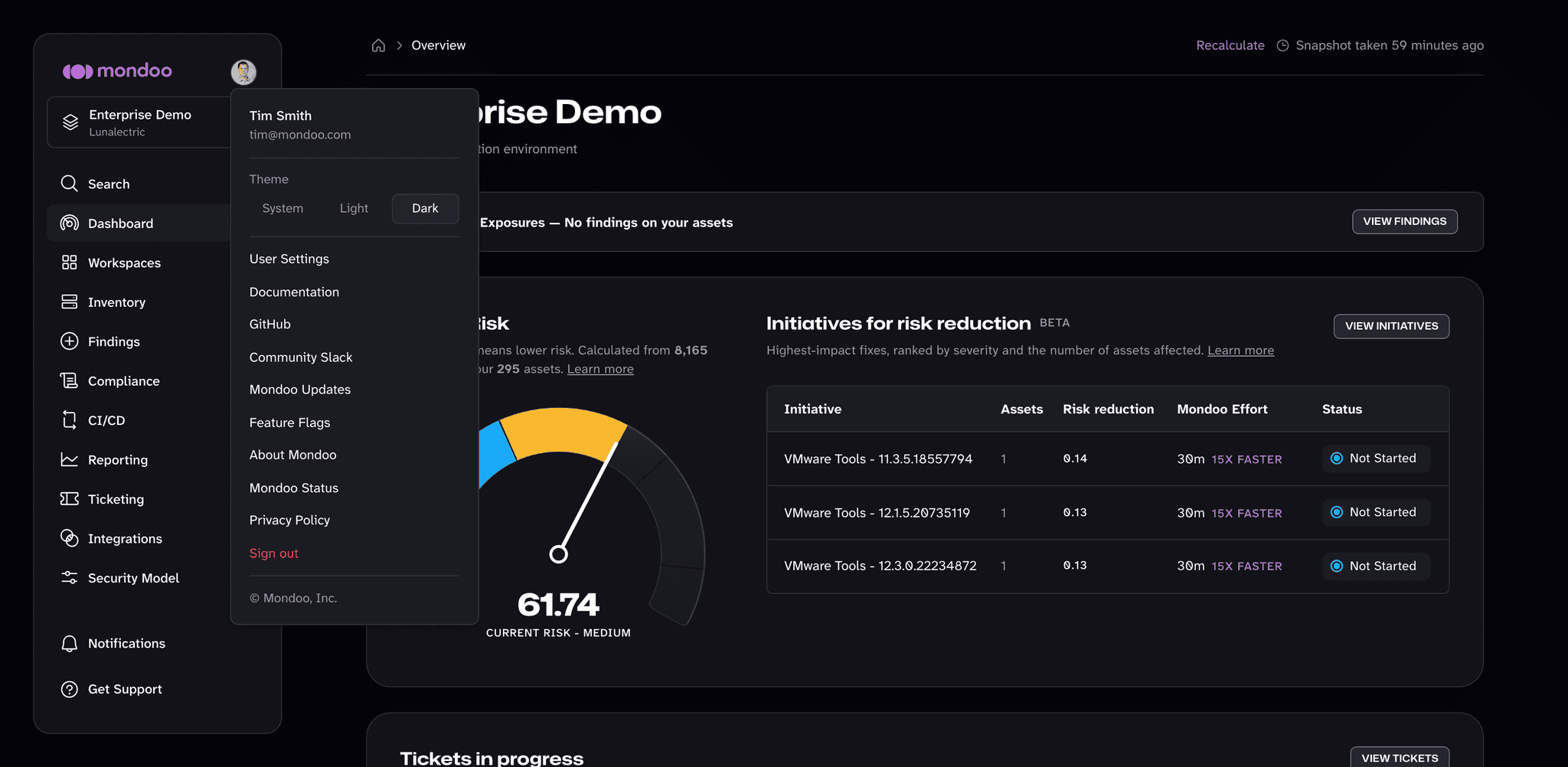Open User Settings from the menu
The height and width of the screenshot is (767, 1568).
pos(289,259)
